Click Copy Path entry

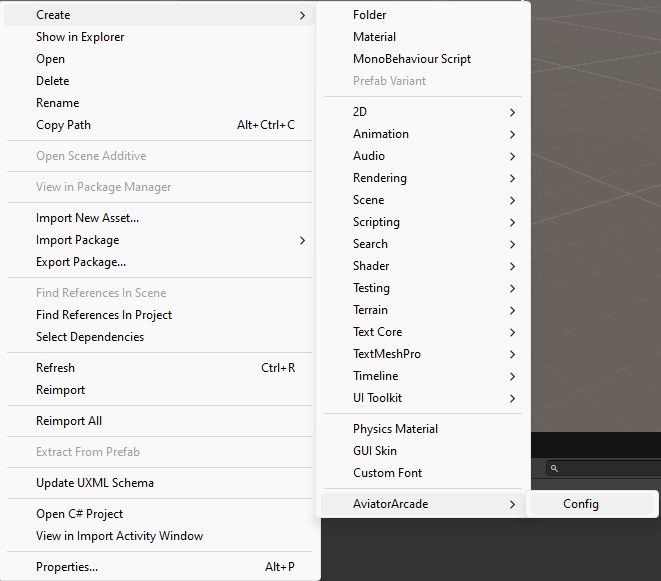[159, 125]
